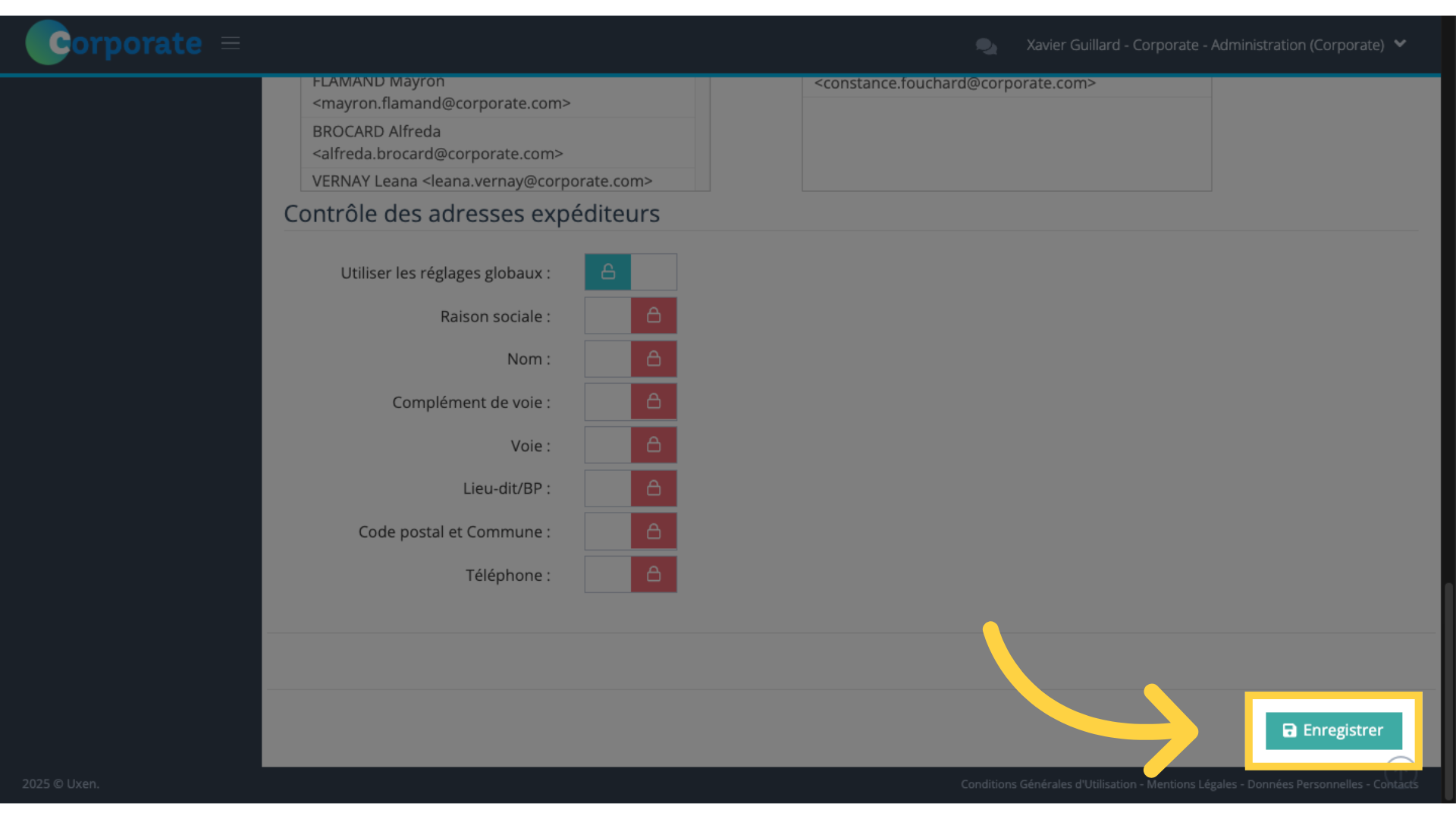The image size is (1456, 819).
Task: Open the Données Personnelles page
Action: pyautogui.click(x=1303, y=784)
